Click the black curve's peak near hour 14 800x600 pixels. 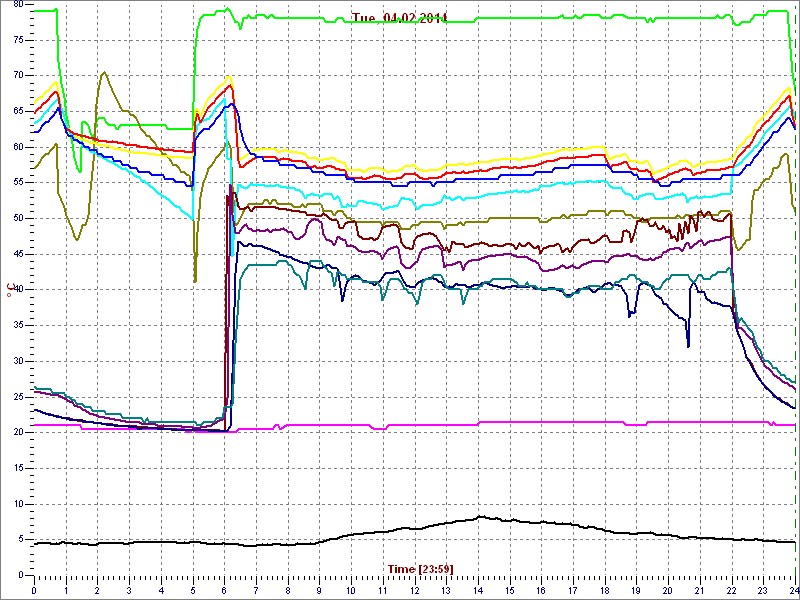[x=480, y=517]
